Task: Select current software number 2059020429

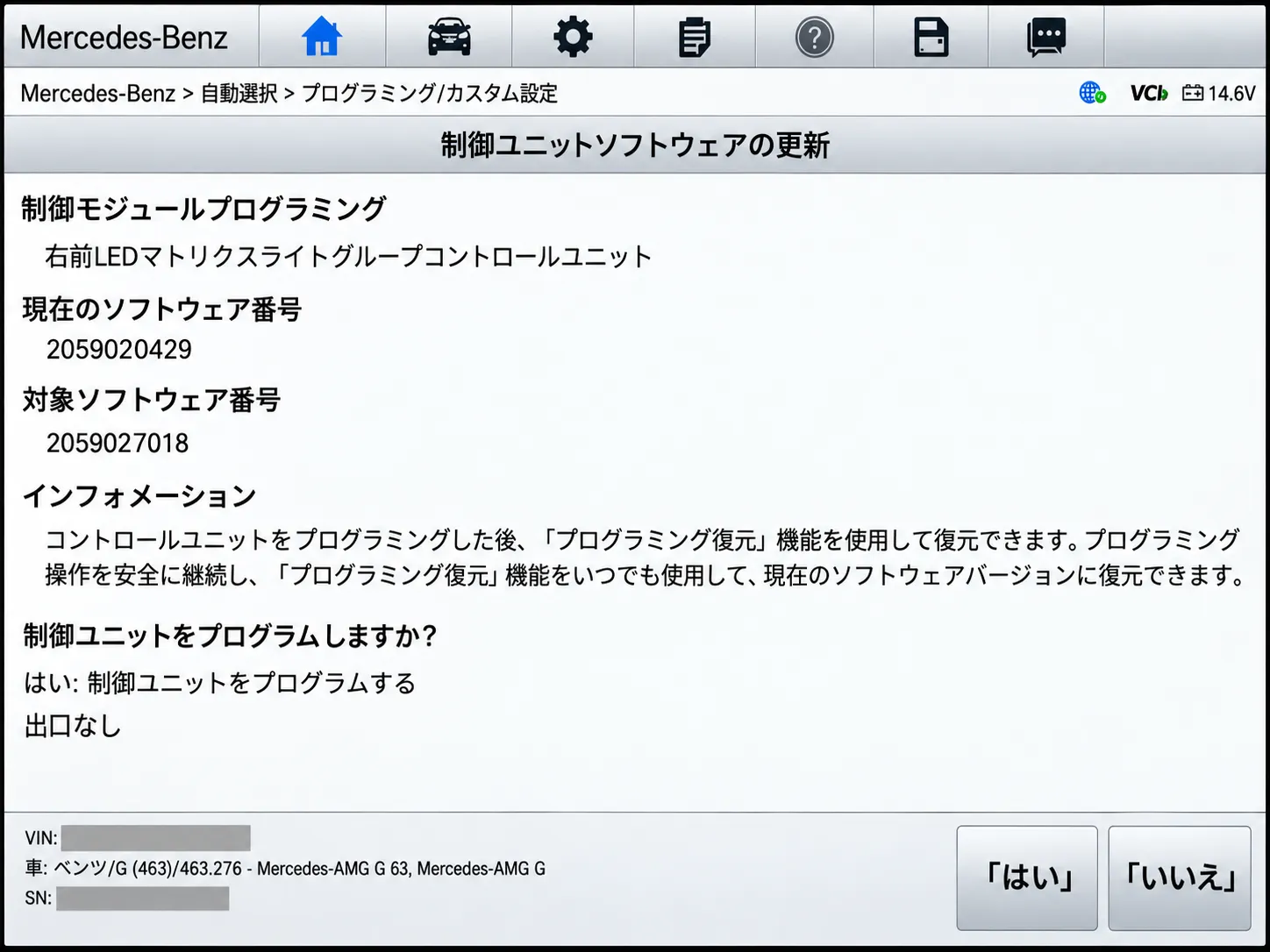Action: pos(119,350)
